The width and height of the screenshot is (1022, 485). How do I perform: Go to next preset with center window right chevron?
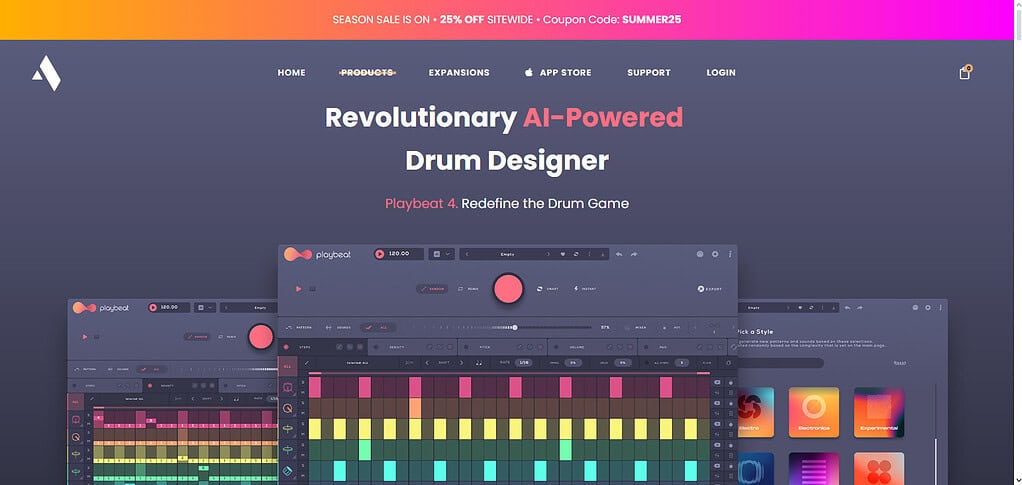click(x=548, y=254)
